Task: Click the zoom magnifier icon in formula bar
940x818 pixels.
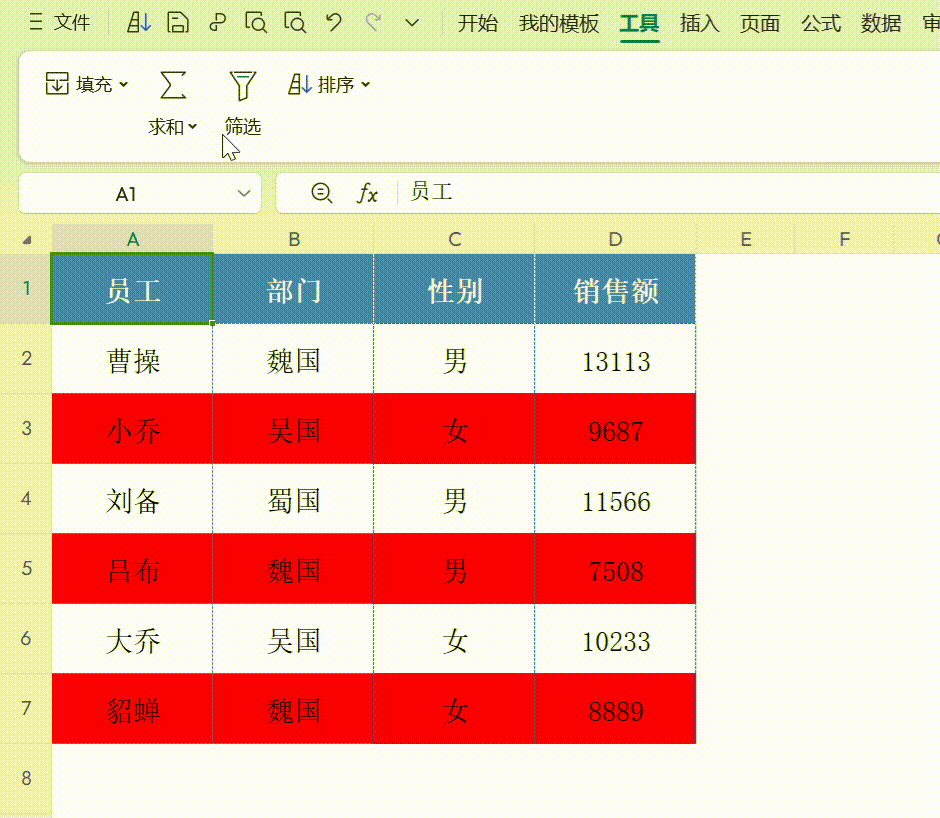Action: (322, 193)
